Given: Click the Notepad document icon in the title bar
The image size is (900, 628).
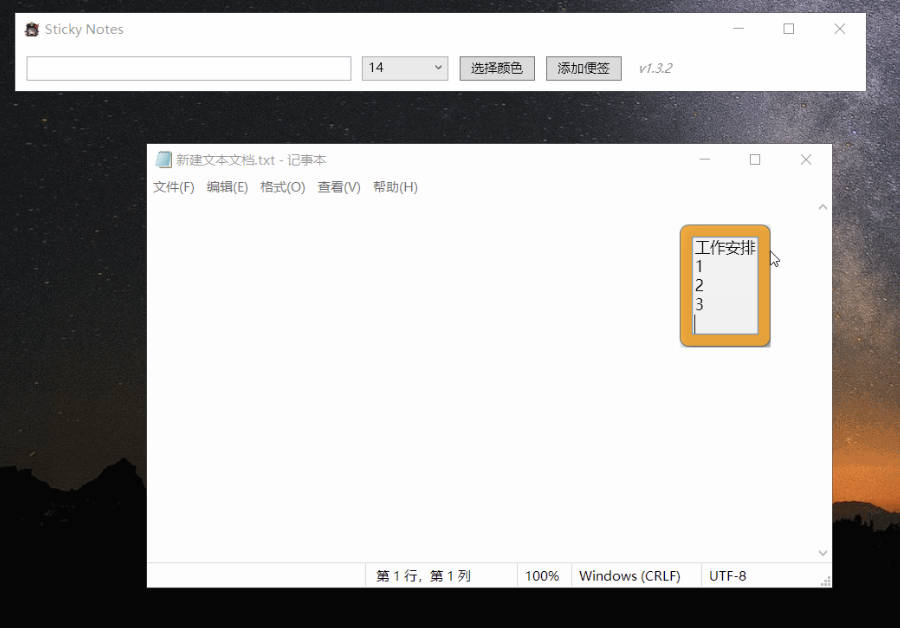Looking at the screenshot, I should coord(162,159).
